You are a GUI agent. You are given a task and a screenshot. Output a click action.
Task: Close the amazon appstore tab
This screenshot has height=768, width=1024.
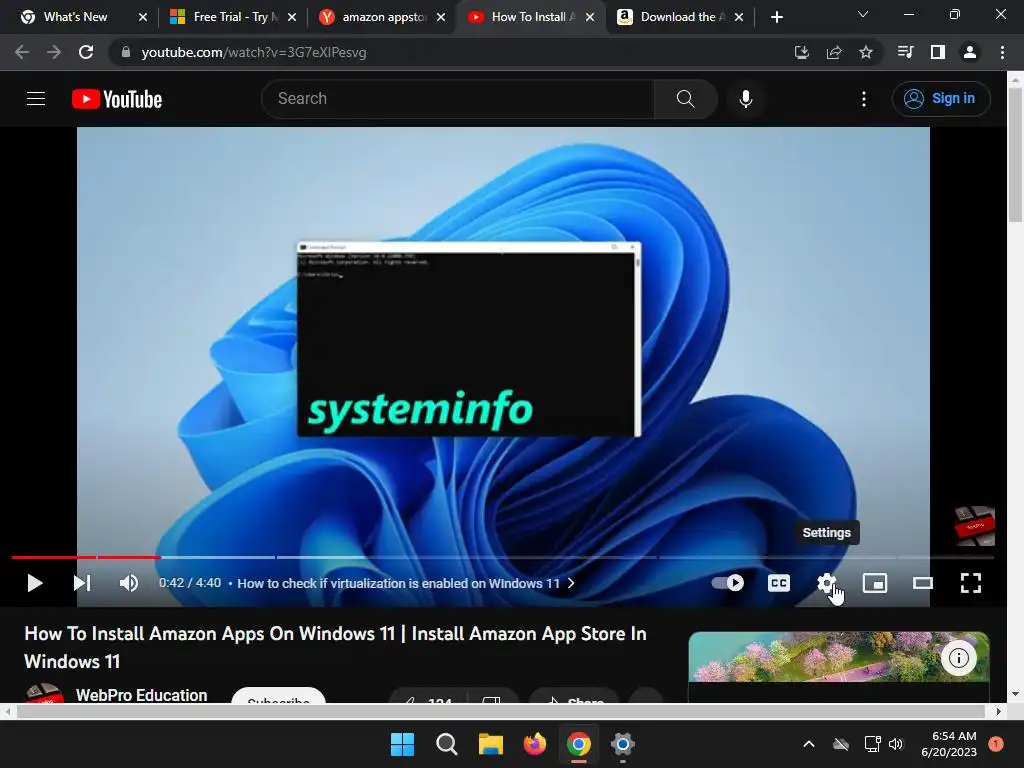point(441,17)
